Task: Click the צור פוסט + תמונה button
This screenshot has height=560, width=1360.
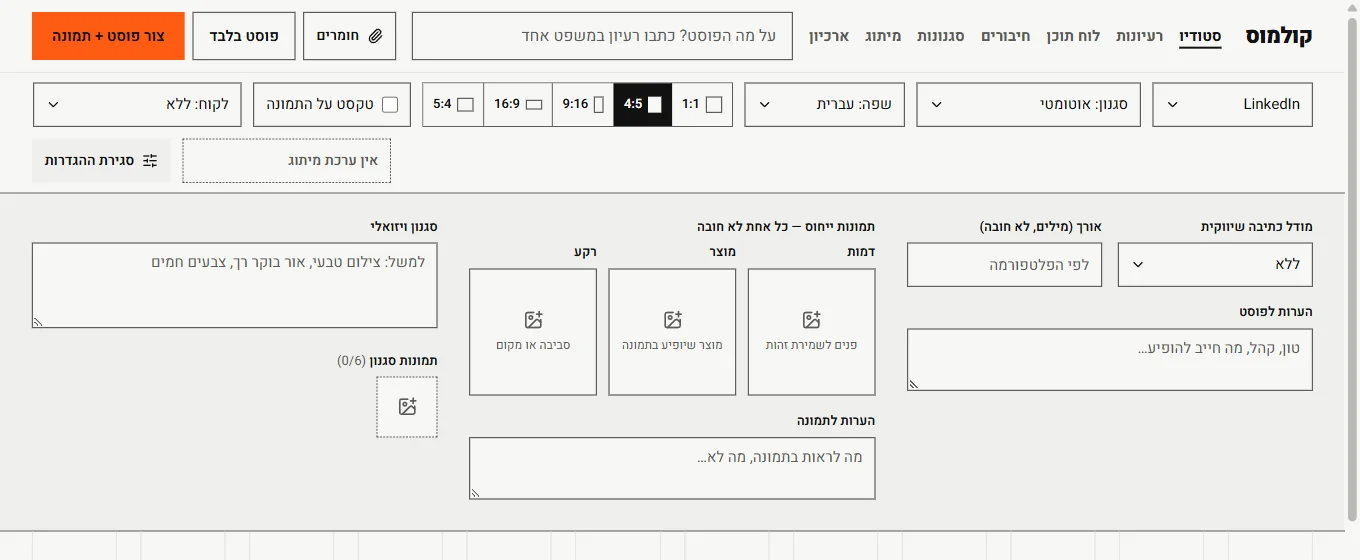Action: pyautogui.click(x=108, y=36)
